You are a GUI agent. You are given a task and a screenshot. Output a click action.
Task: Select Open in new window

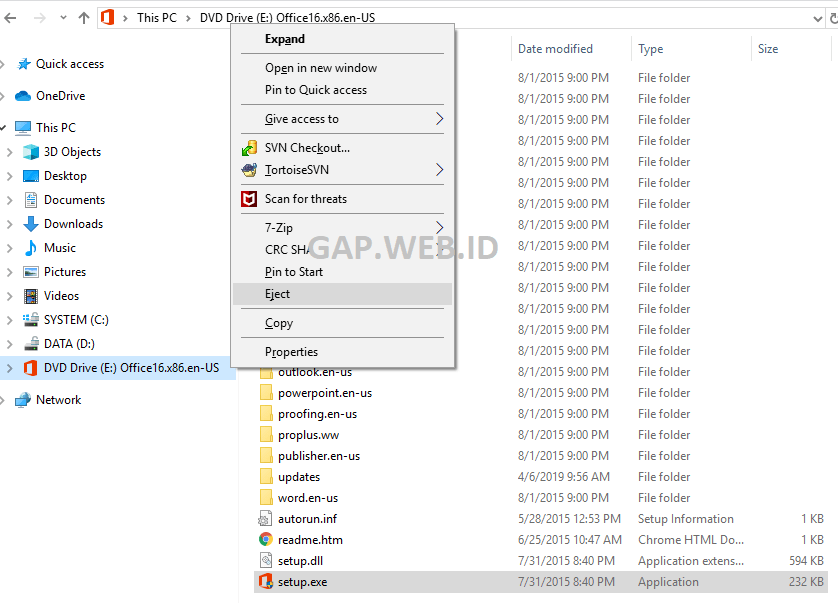343,68
